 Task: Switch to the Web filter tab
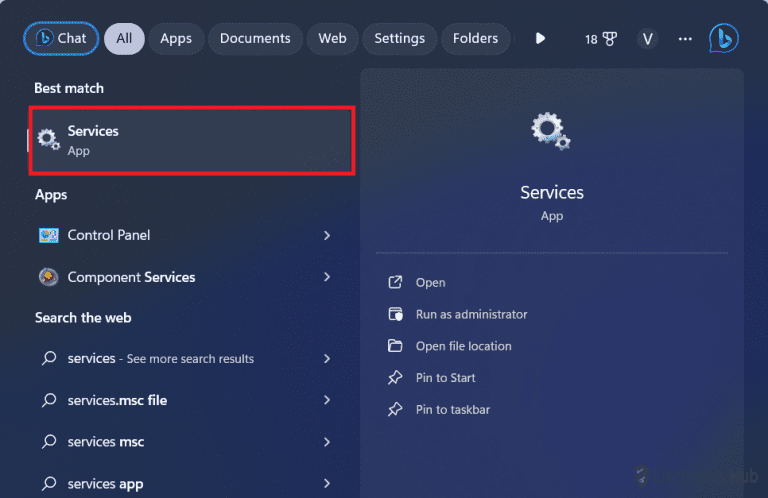coord(332,39)
